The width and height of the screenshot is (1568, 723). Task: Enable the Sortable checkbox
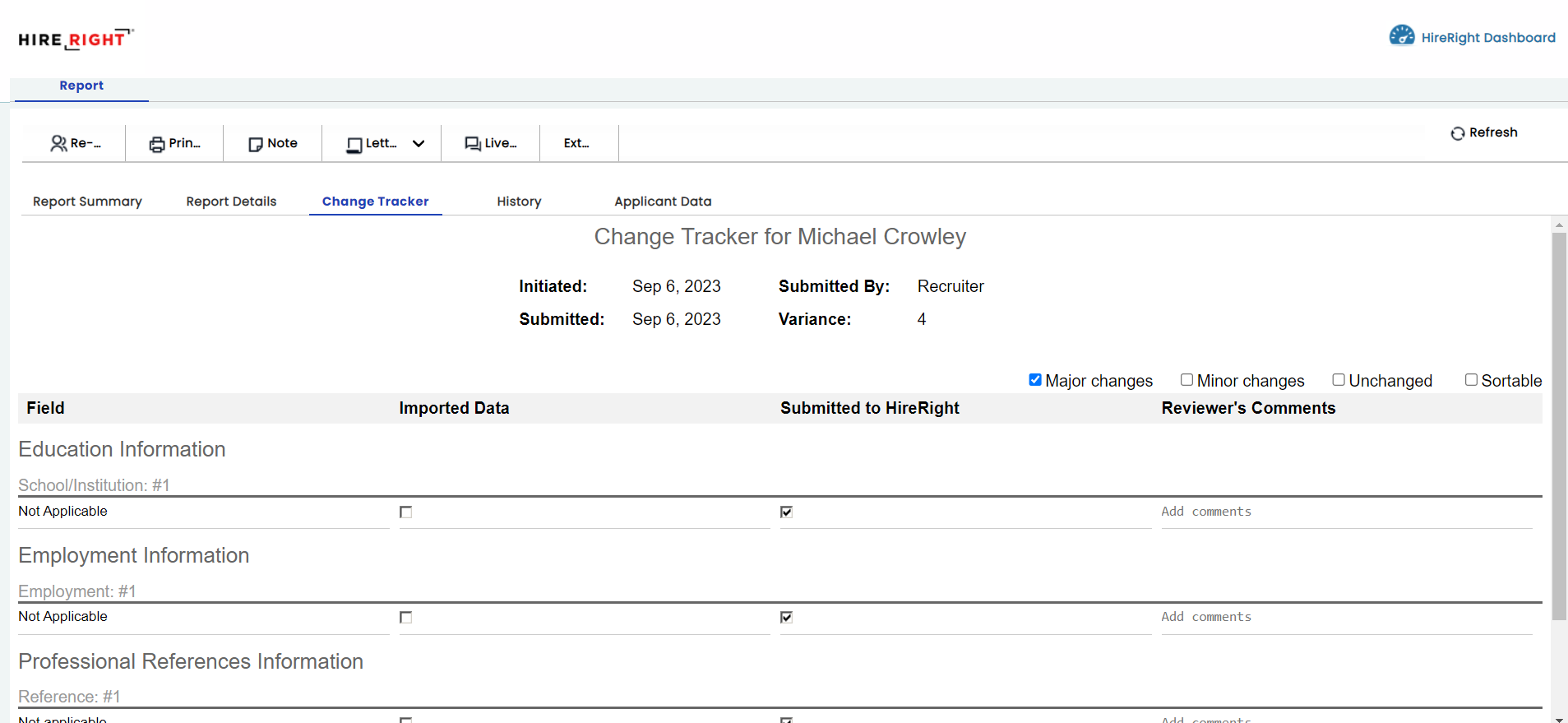click(1471, 380)
